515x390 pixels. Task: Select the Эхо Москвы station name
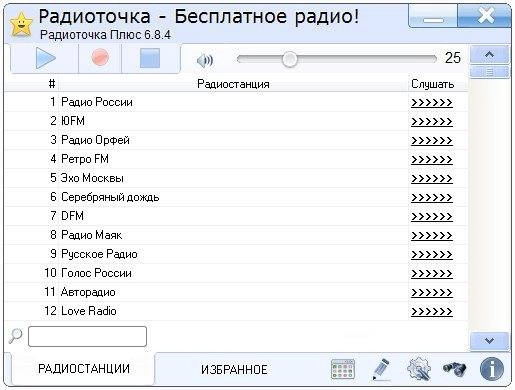(92, 178)
